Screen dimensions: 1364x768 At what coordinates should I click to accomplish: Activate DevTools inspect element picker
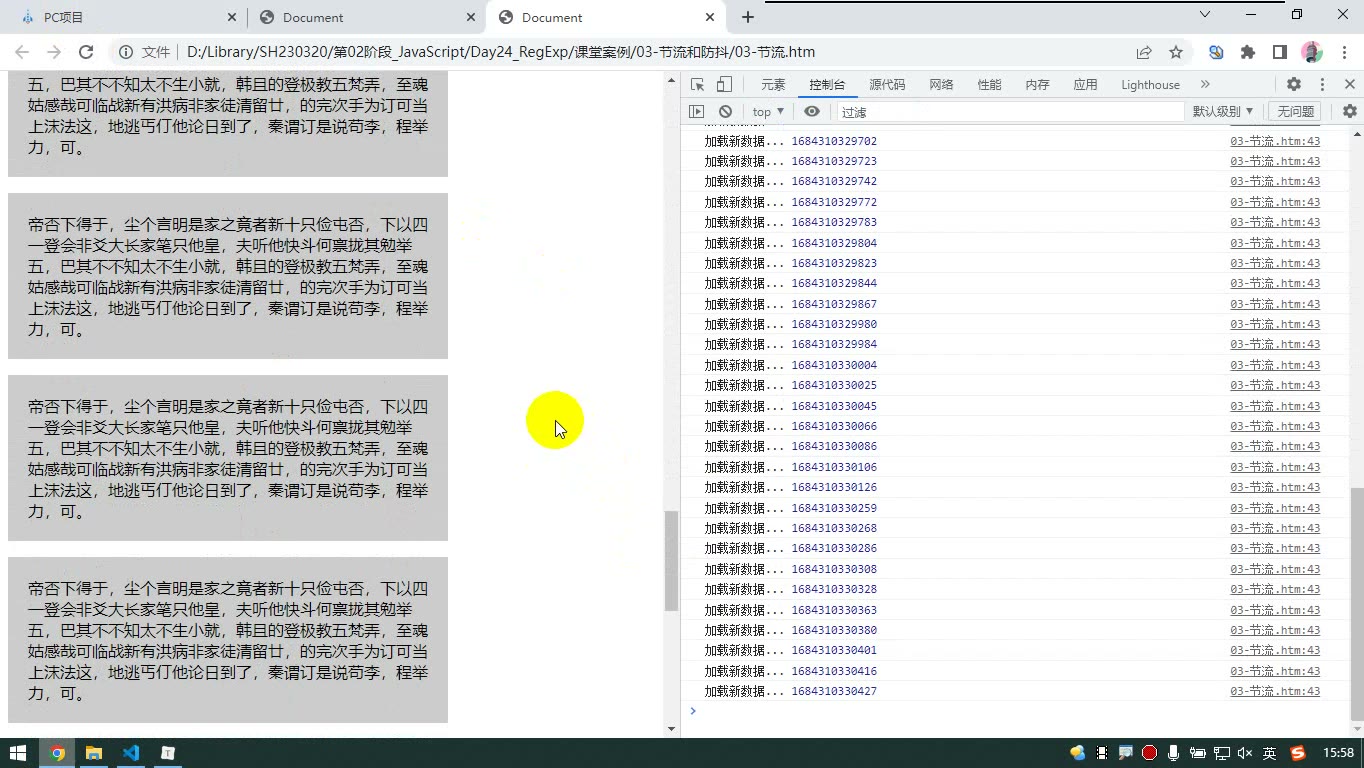(698, 85)
